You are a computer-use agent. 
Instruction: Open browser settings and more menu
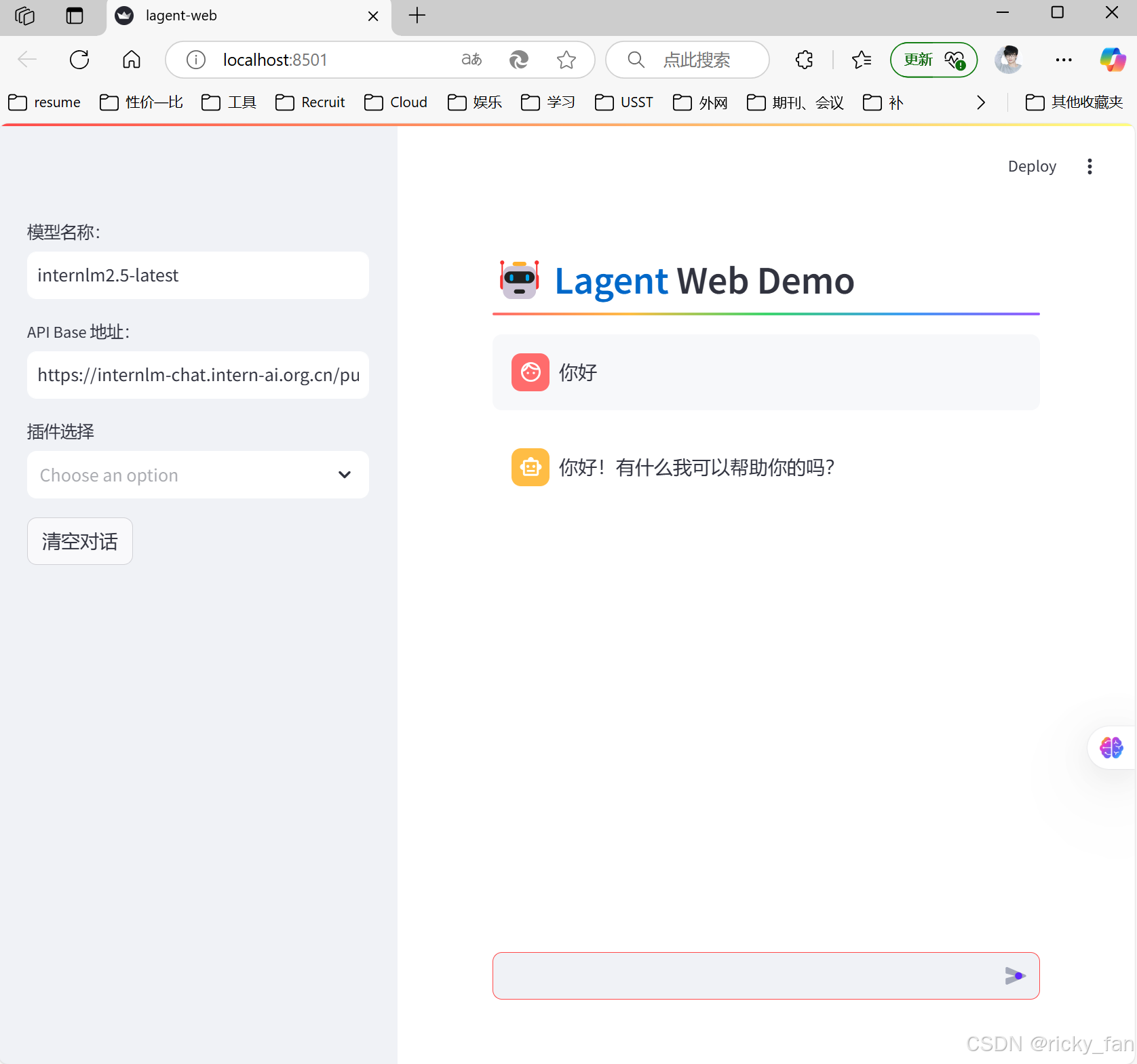(x=1064, y=60)
